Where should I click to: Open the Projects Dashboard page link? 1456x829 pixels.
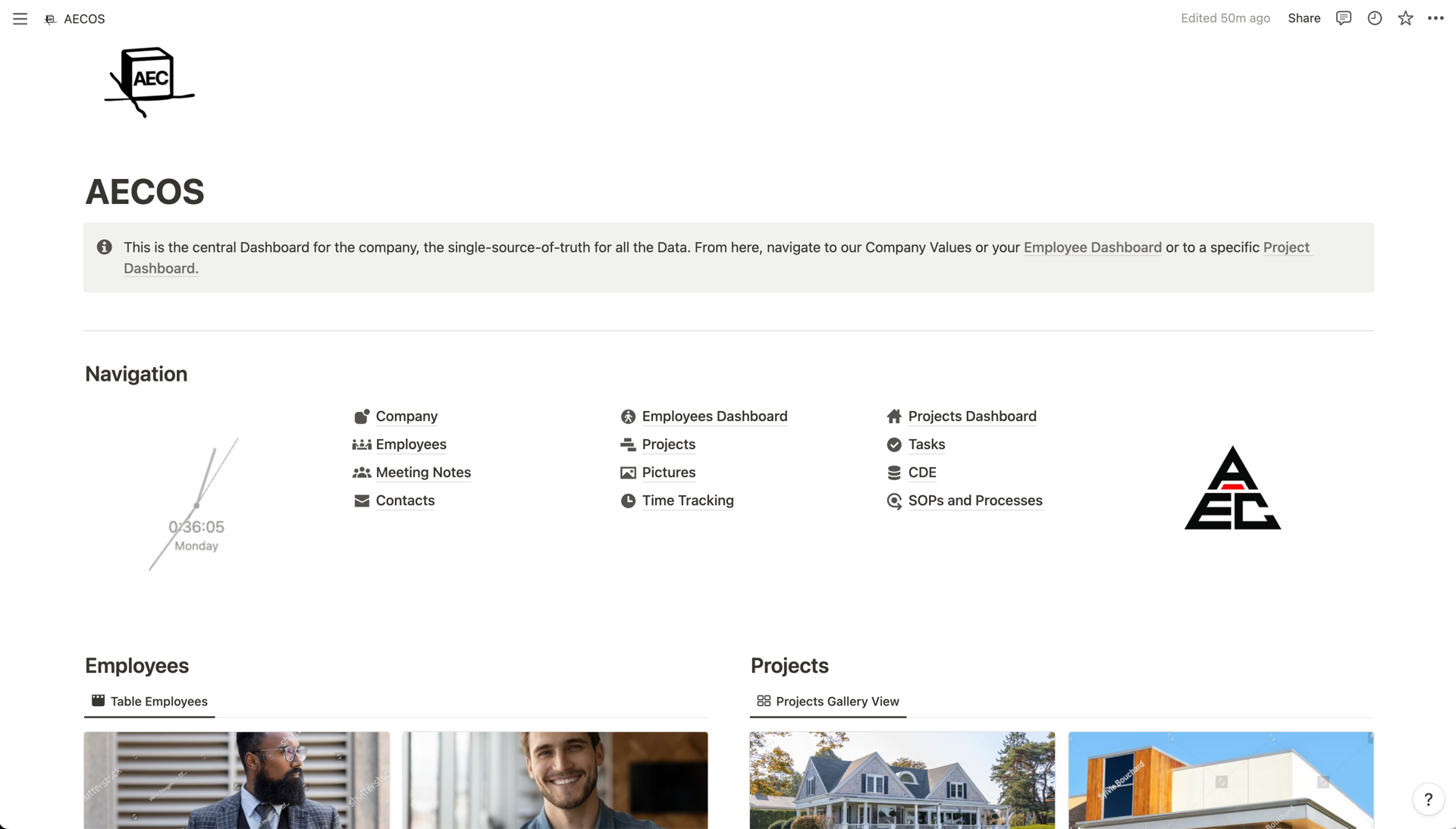pyautogui.click(x=972, y=416)
